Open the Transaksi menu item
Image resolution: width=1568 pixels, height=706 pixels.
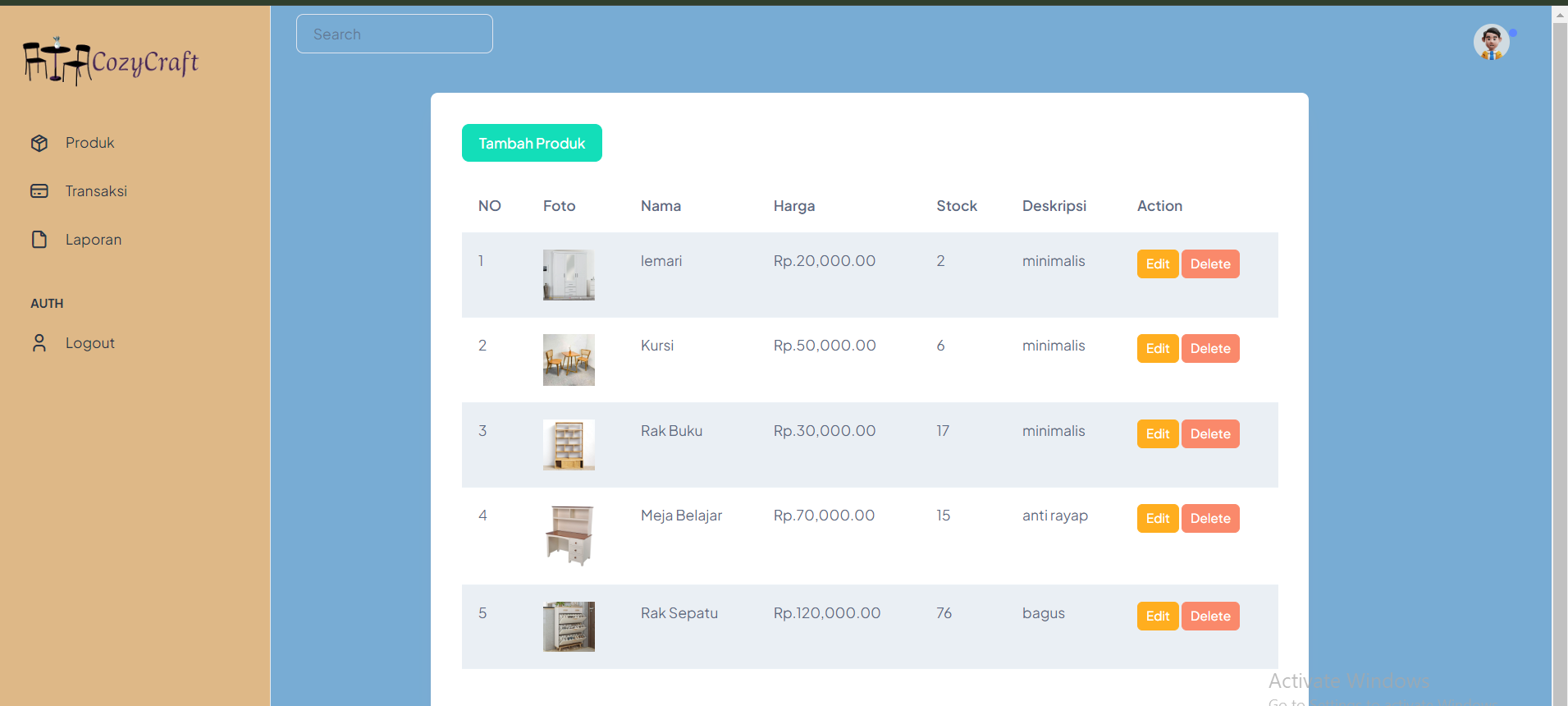pyautogui.click(x=96, y=191)
